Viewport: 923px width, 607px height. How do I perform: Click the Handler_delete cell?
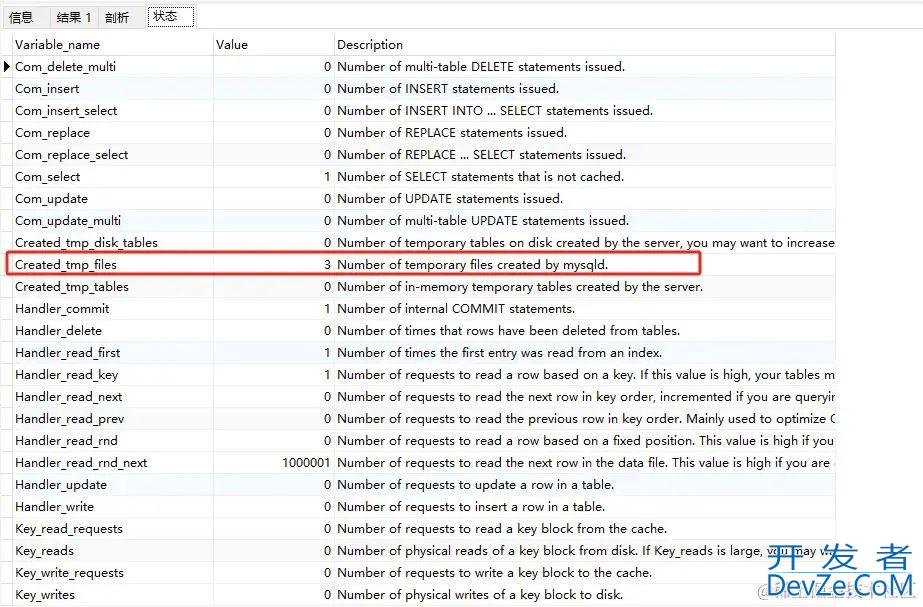pyautogui.click(x=112, y=330)
